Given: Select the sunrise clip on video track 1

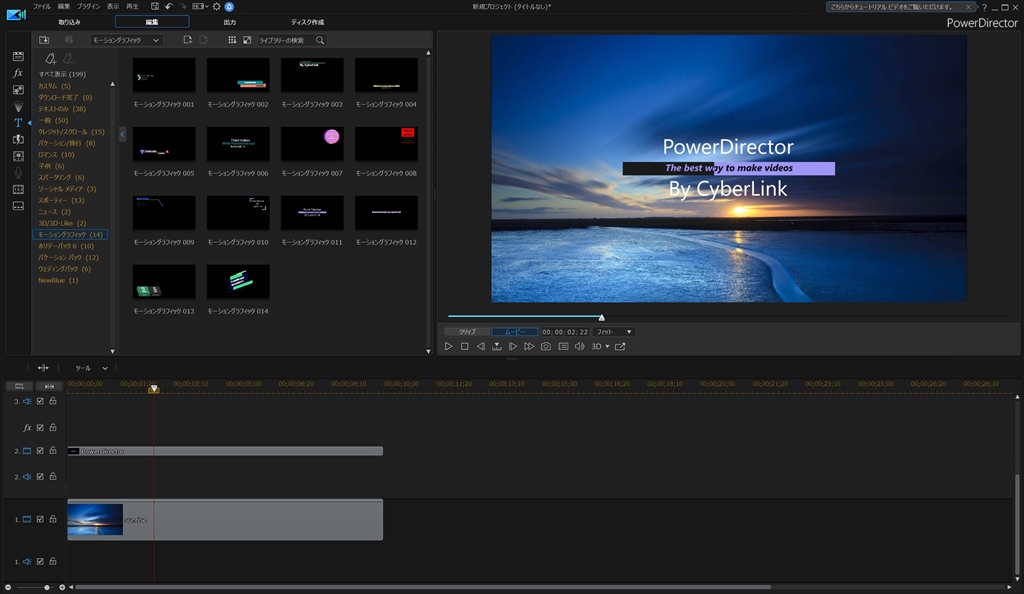Looking at the screenshot, I should click(x=225, y=520).
